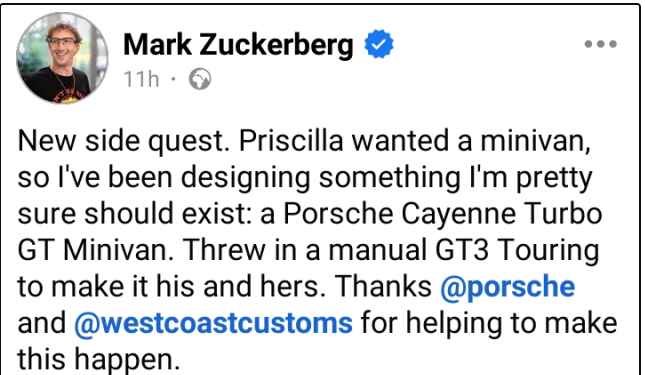Open the @porsche mention link
The height and width of the screenshot is (375, 645).
coord(507,287)
